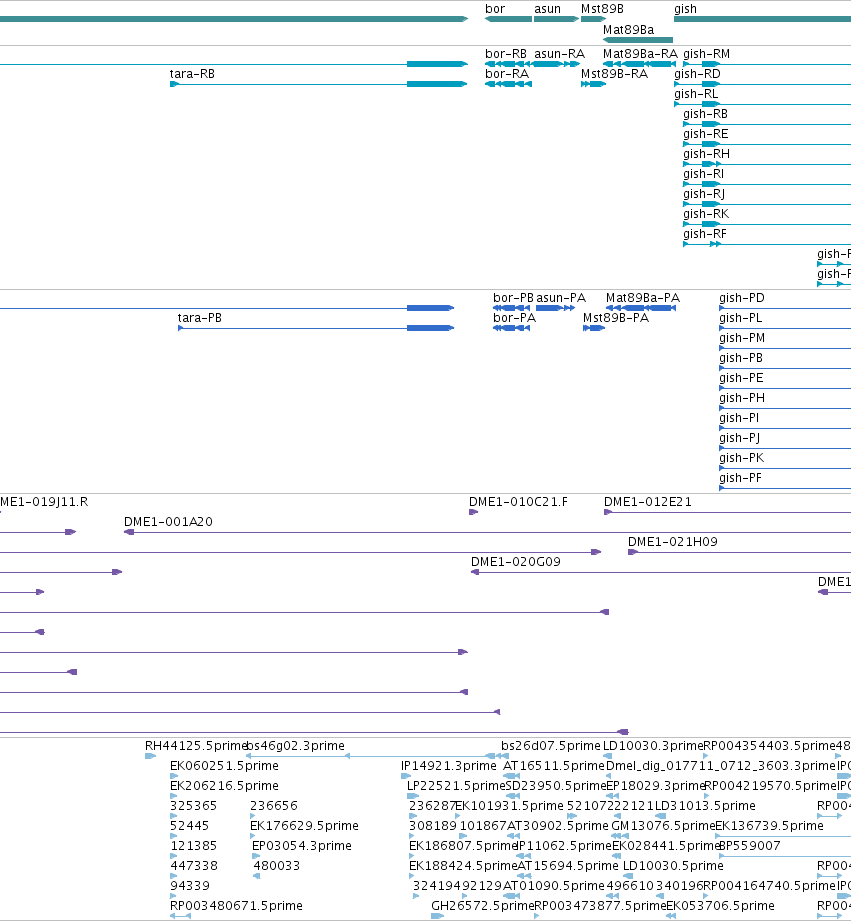The image size is (851, 921).
Task: Open the gish-PE protein label
Action: (741, 378)
